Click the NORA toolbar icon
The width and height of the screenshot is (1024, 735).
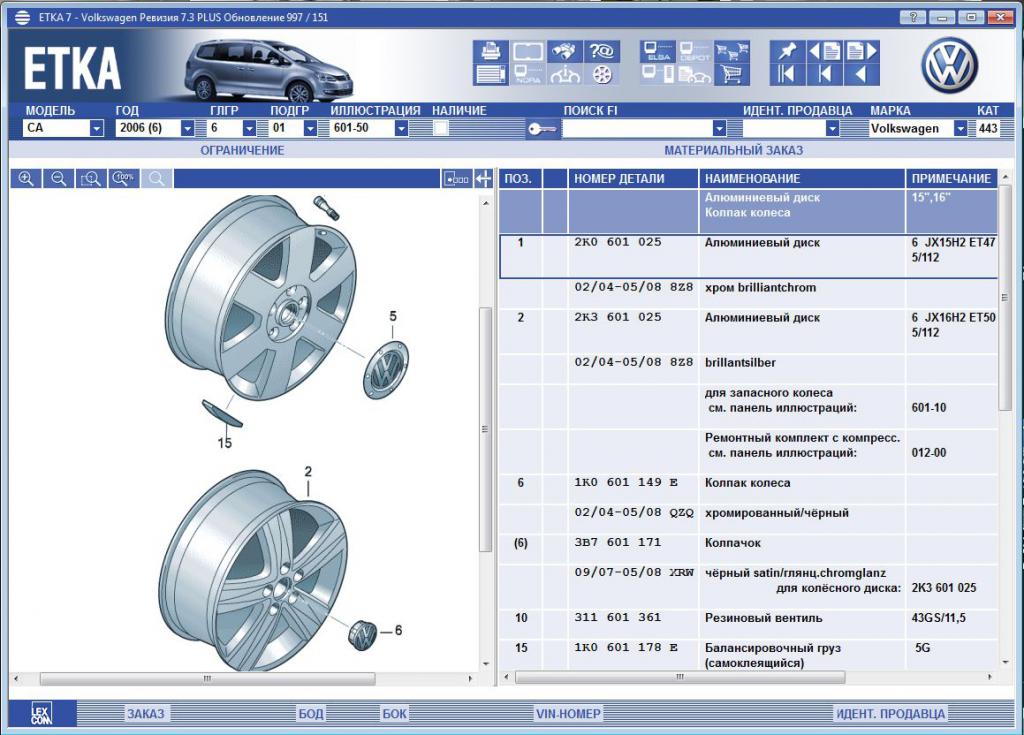528,74
